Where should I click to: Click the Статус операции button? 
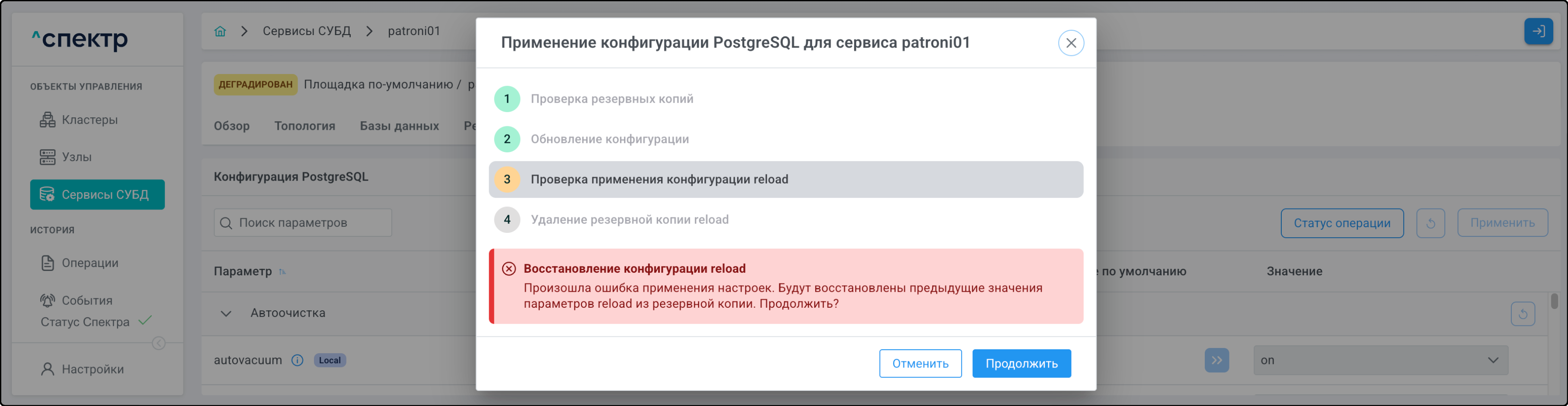click(x=1341, y=223)
